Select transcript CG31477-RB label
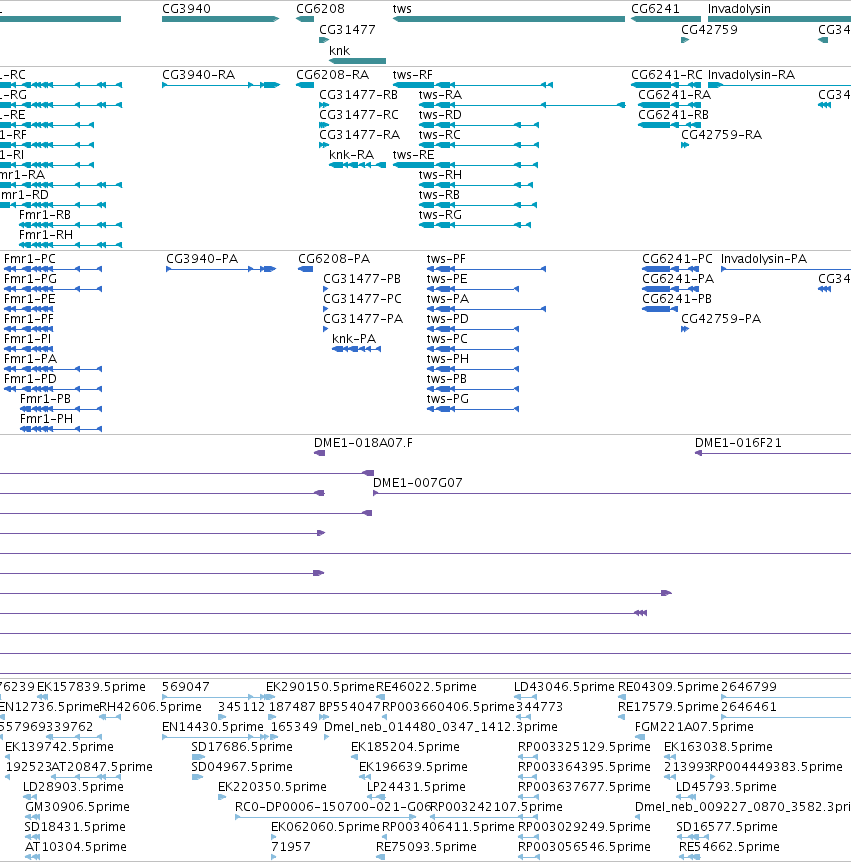 (x=358, y=95)
